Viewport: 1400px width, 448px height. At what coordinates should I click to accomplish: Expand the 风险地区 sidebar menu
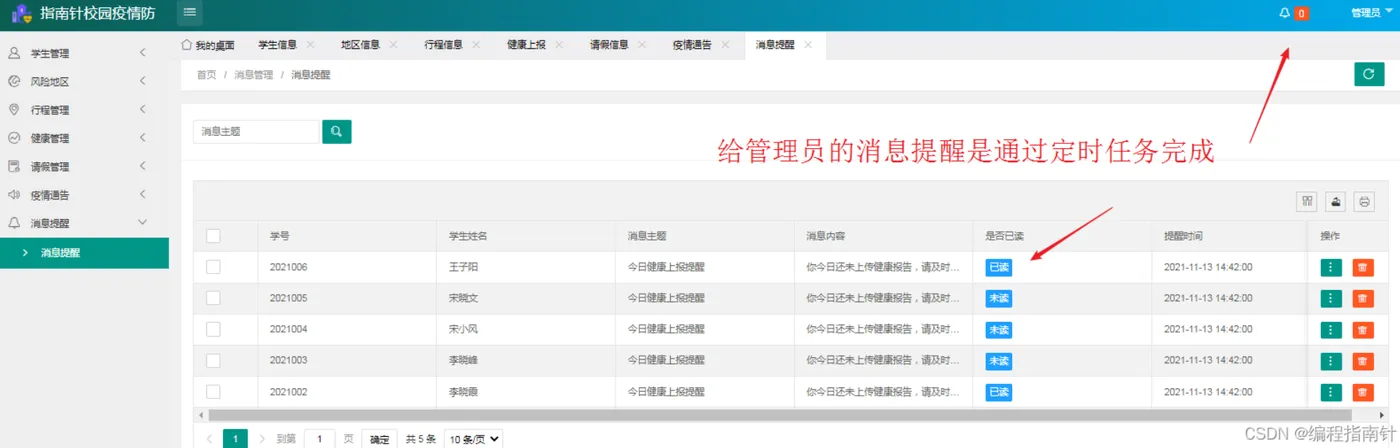click(84, 81)
